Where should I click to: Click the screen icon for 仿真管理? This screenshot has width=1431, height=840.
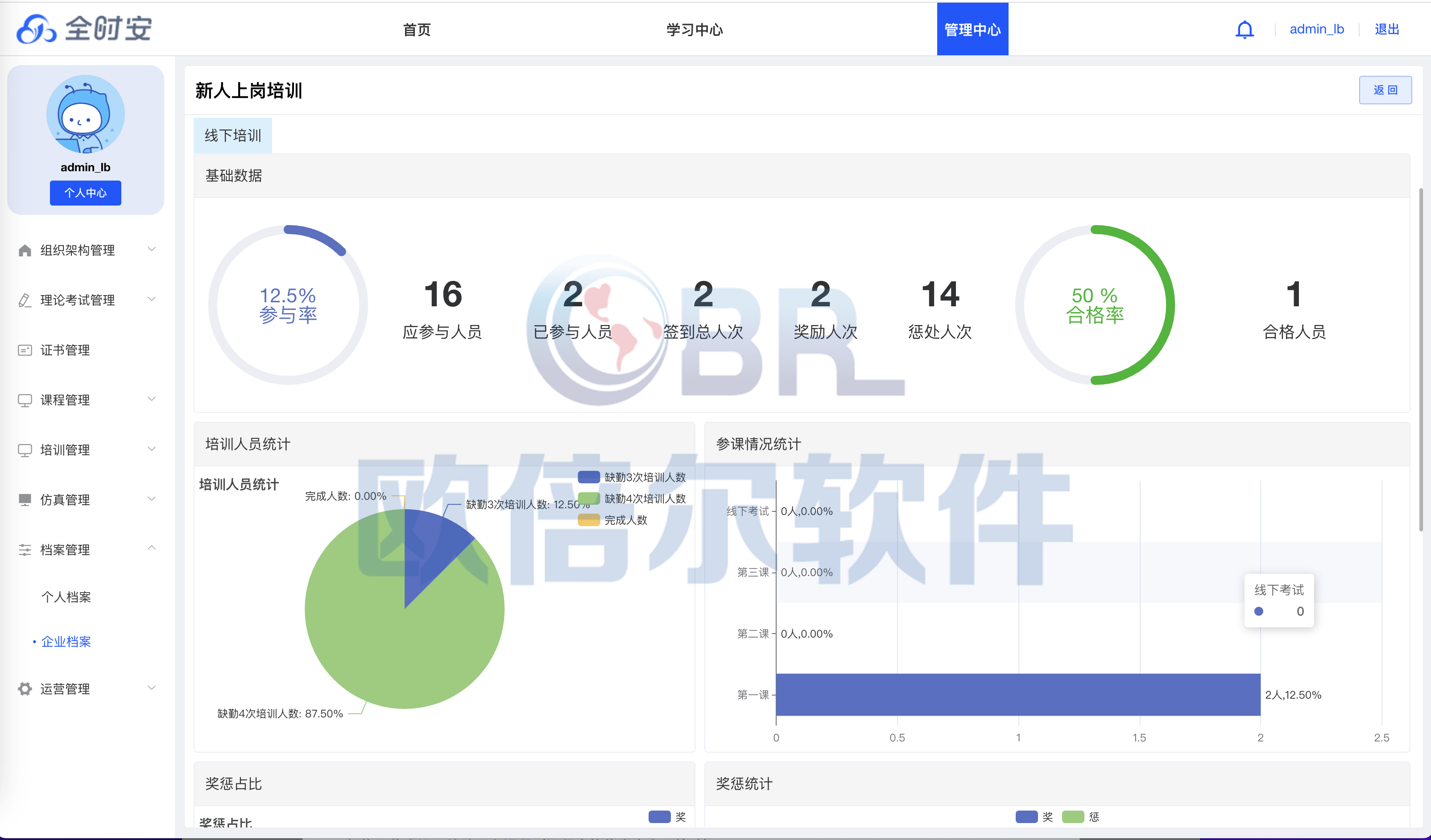pos(25,500)
